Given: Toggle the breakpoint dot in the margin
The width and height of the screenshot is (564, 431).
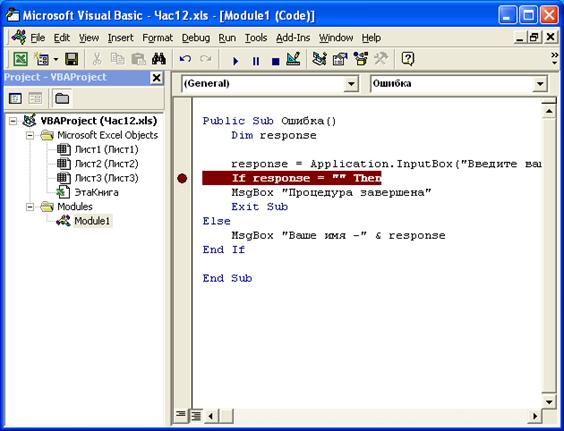Looking at the screenshot, I should click(182, 178).
